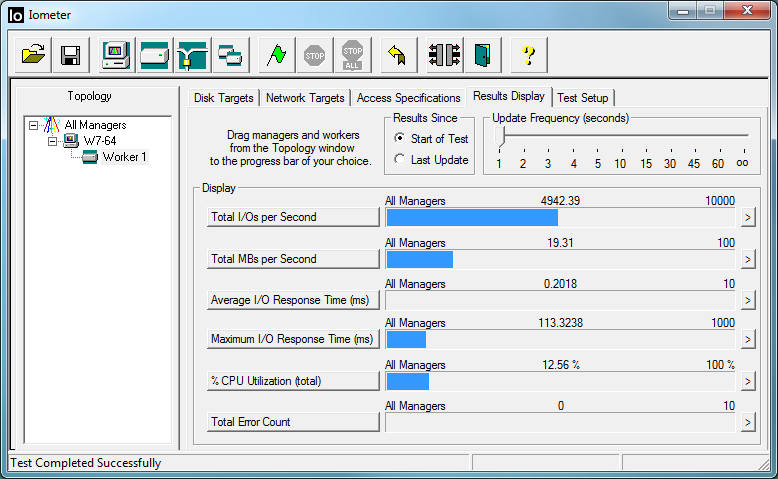The height and width of the screenshot is (479, 778).
Task: Disconnect the selected worker or manager
Action: pos(445,55)
